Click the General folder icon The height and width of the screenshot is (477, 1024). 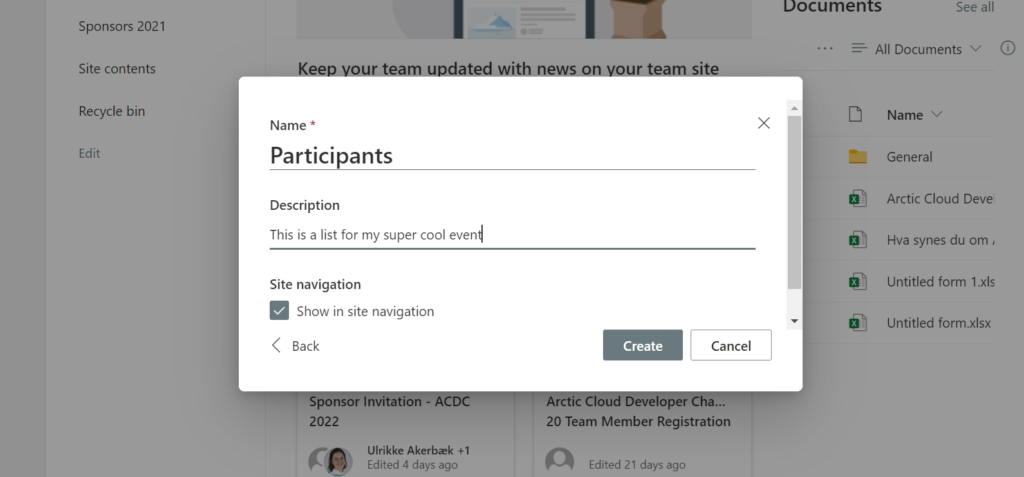(857, 157)
